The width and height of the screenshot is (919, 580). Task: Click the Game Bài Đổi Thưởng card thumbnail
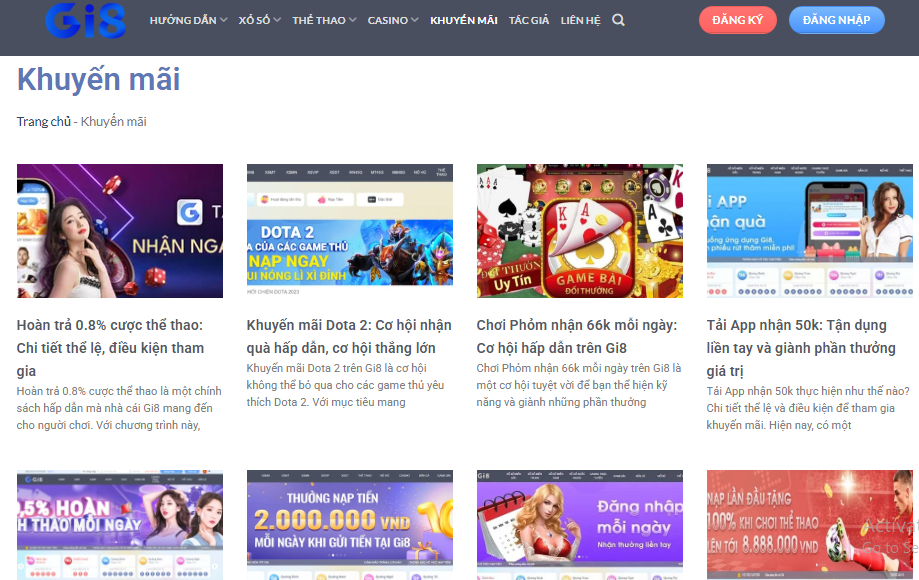[580, 231]
